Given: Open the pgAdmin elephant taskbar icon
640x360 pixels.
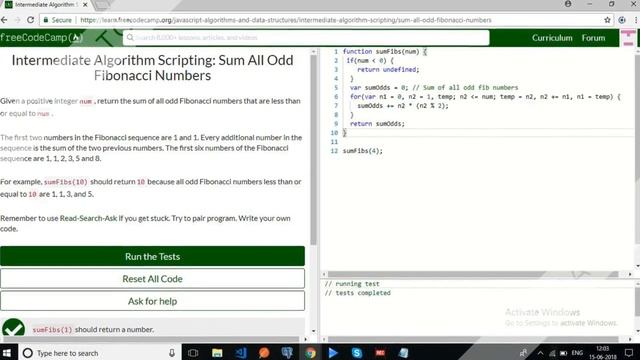Looking at the screenshot, I should [x=287, y=353].
